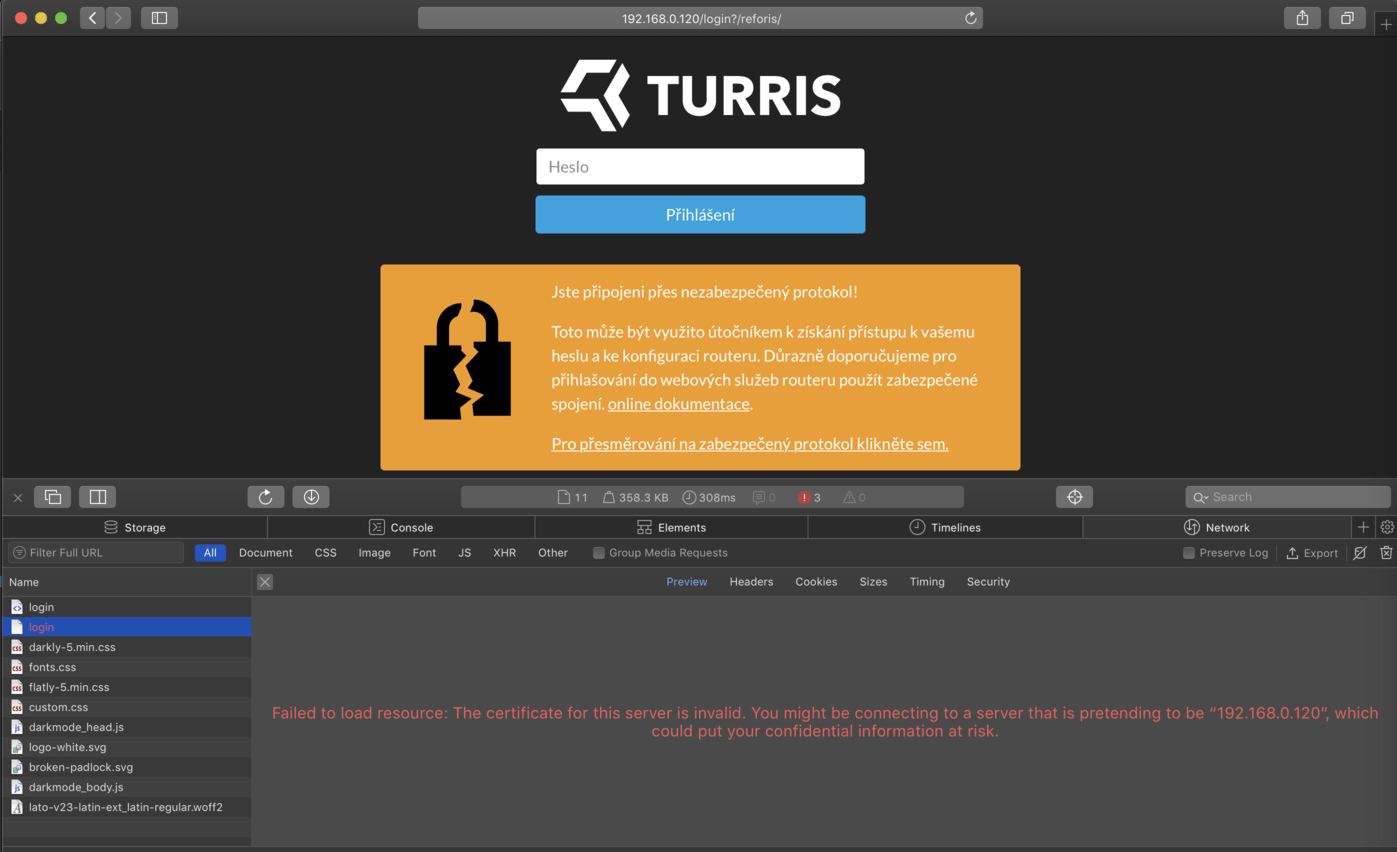Filter network requests by CSS
The width and height of the screenshot is (1397, 852).
[326, 553]
